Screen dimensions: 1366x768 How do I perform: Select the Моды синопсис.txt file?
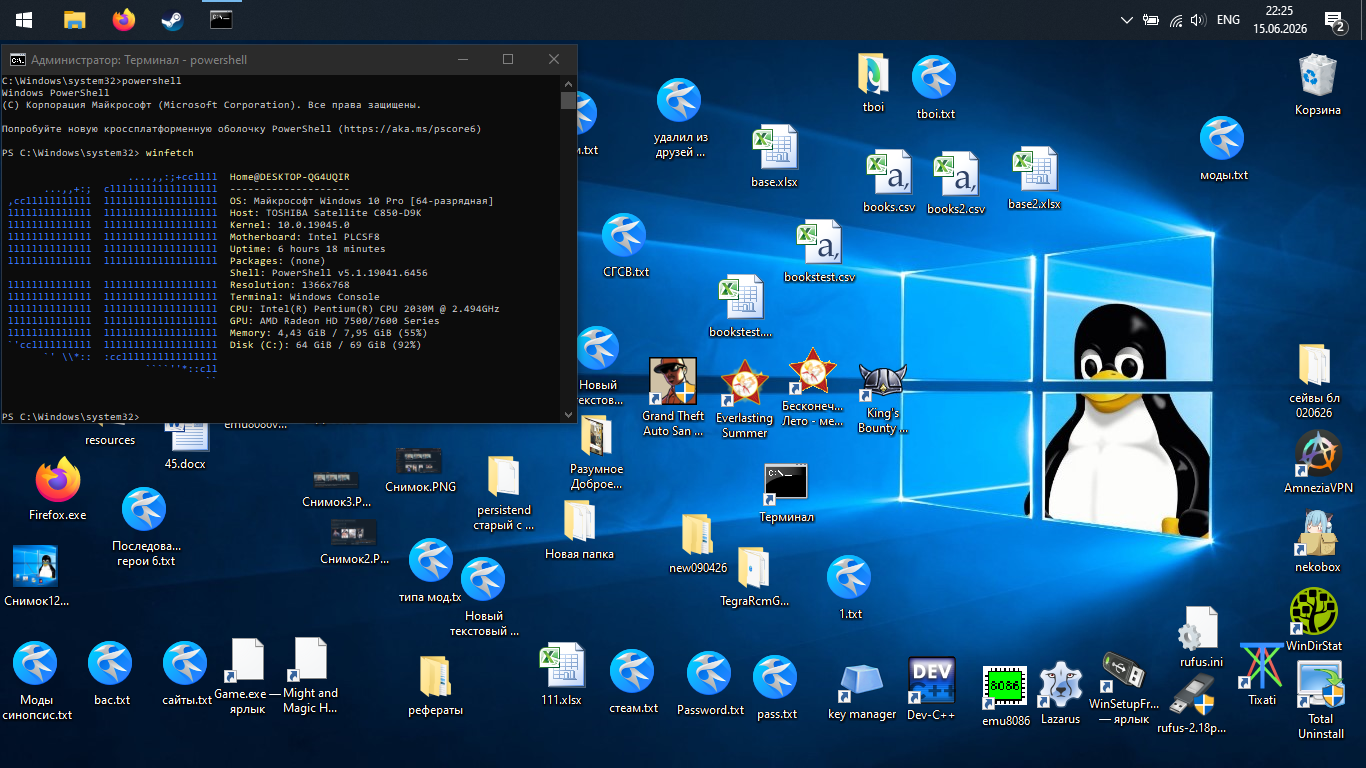click(37, 681)
